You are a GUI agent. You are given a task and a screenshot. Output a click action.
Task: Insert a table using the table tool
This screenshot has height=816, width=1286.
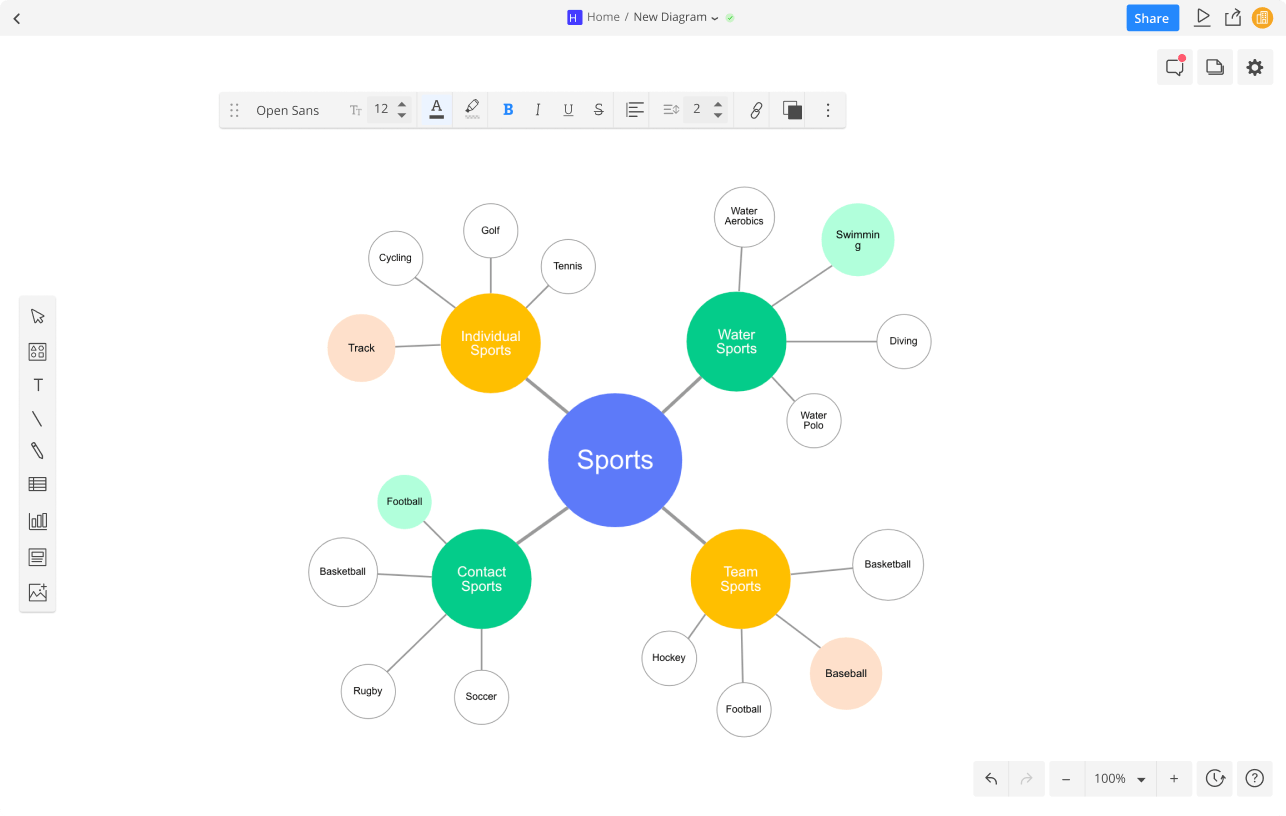[37, 484]
